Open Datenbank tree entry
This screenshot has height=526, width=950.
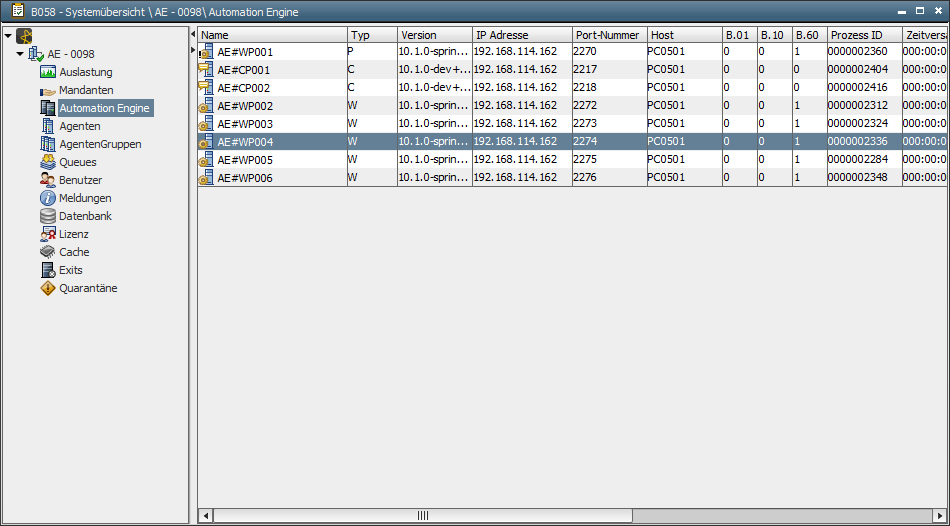85,216
